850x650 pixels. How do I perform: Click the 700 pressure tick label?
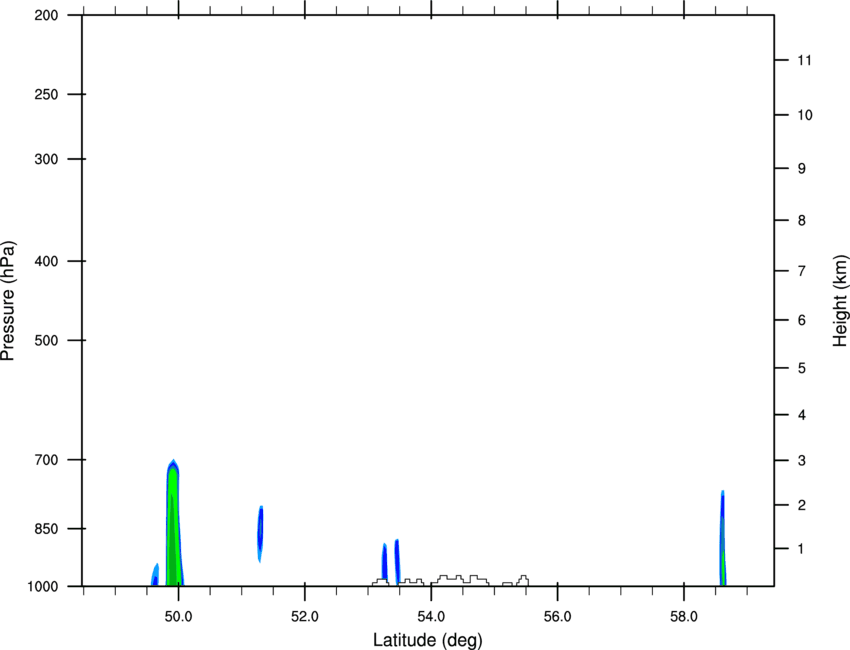point(47,460)
